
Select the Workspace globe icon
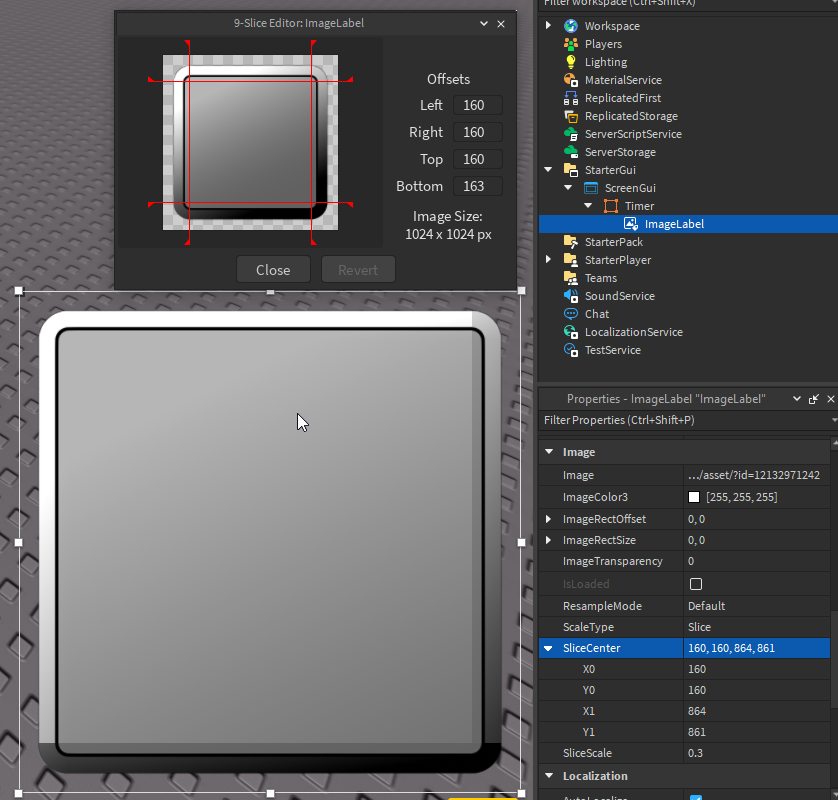click(571, 26)
